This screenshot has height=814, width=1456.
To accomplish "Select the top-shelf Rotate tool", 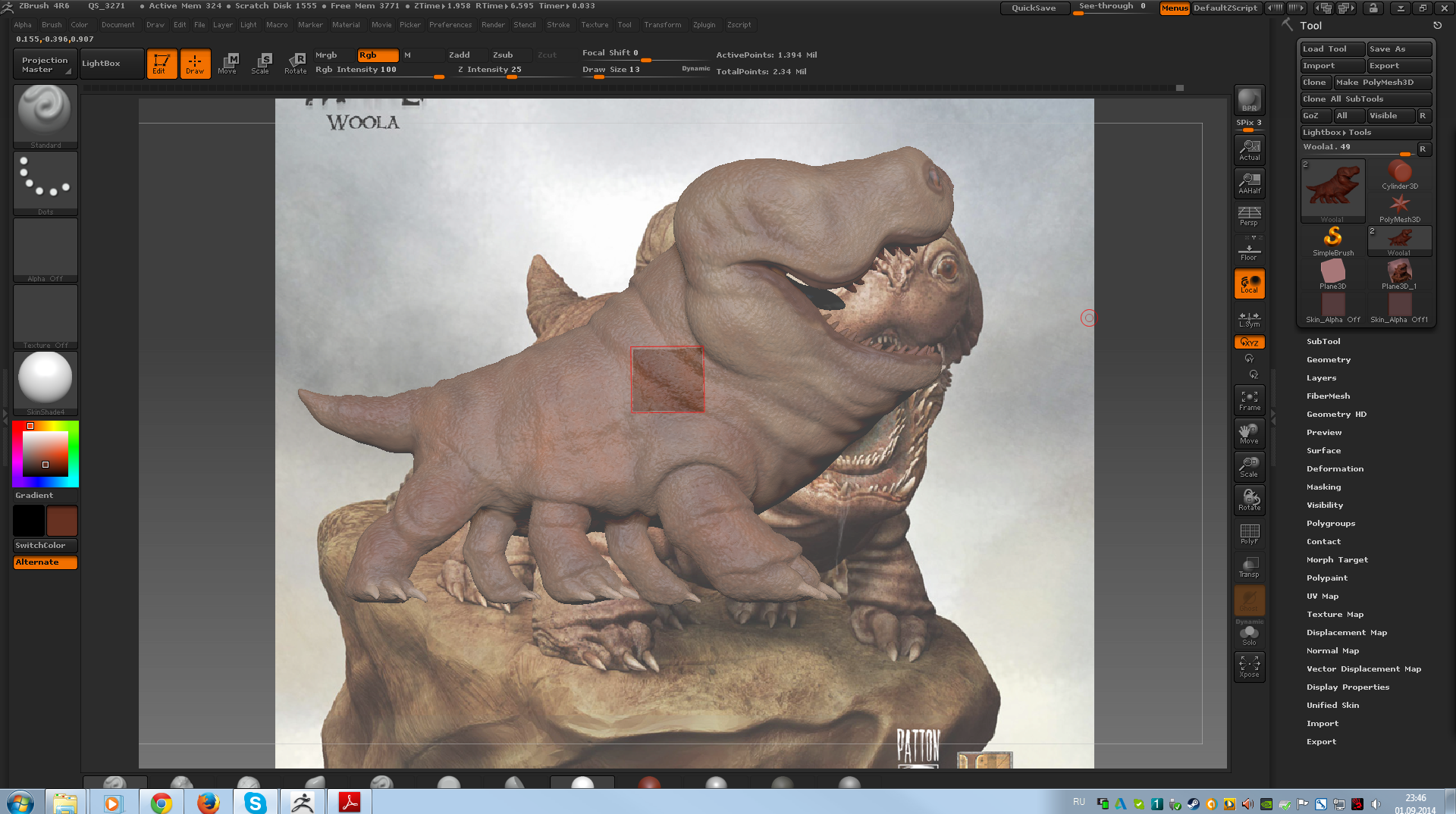I will tap(296, 64).
